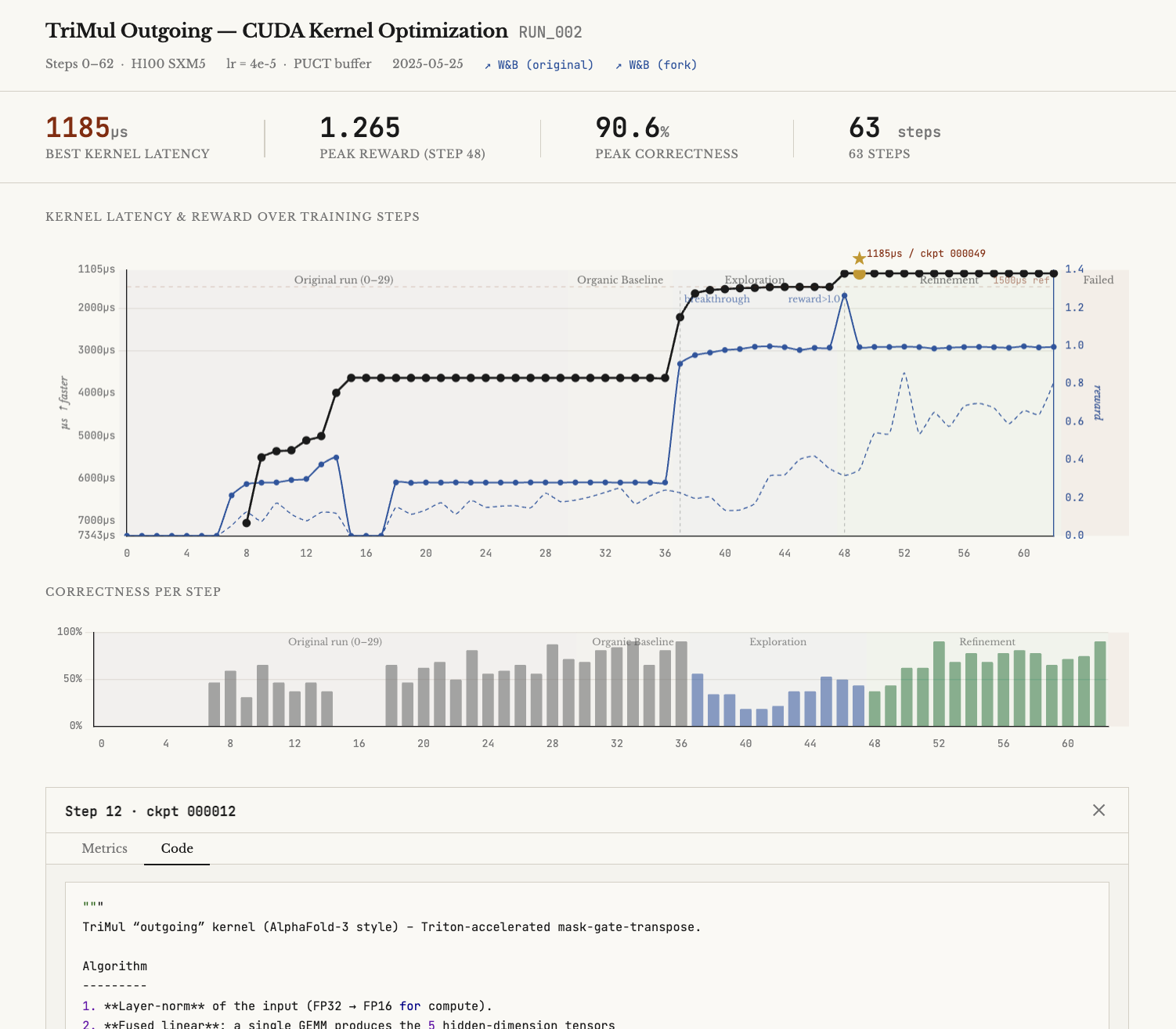Viewport: 1176px width, 1029px height.
Task: Click the '1500µs ref' reference line label
Action: [1022, 280]
